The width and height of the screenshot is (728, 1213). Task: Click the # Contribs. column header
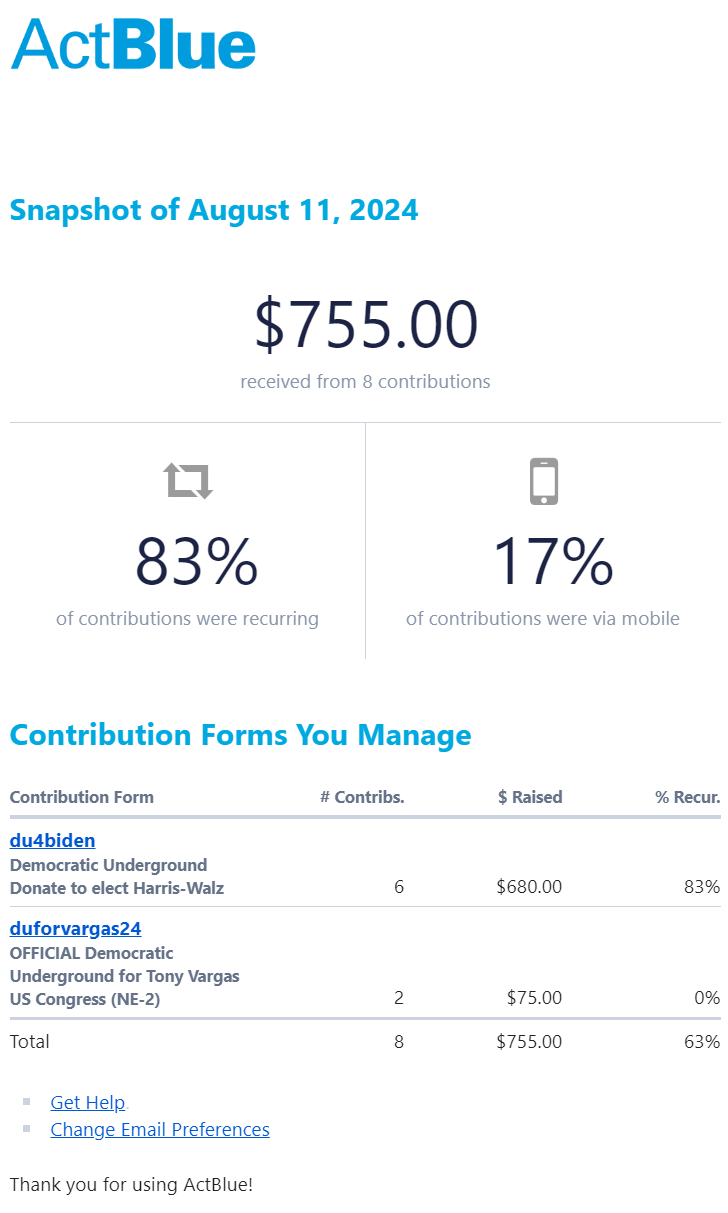(362, 797)
